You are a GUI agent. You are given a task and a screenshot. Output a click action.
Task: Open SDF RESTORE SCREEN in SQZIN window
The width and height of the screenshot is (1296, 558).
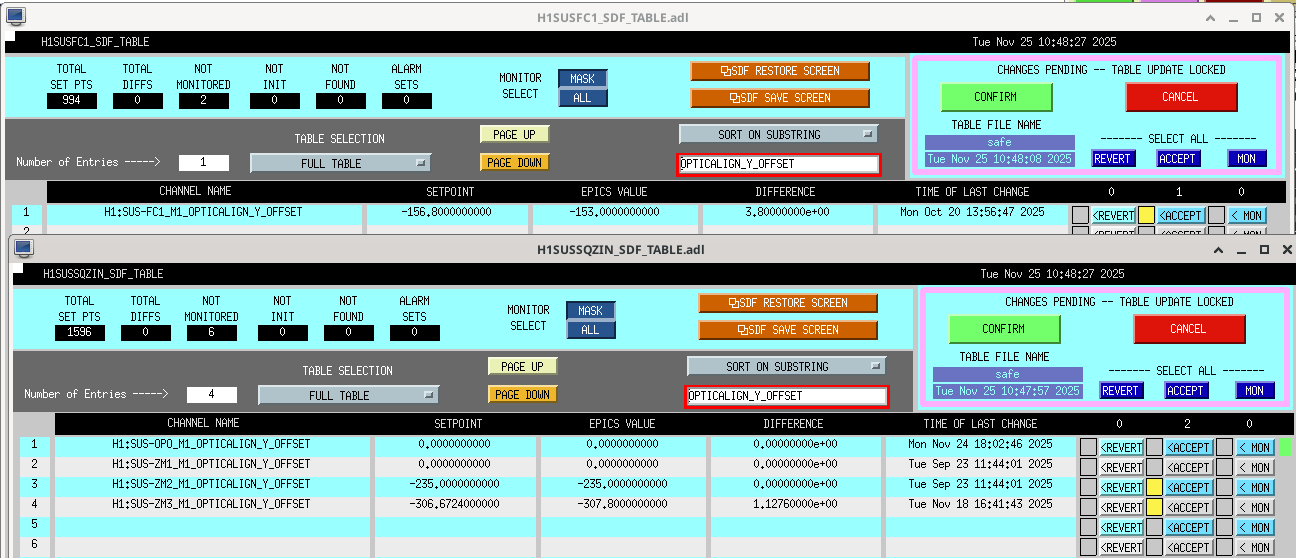coord(787,303)
